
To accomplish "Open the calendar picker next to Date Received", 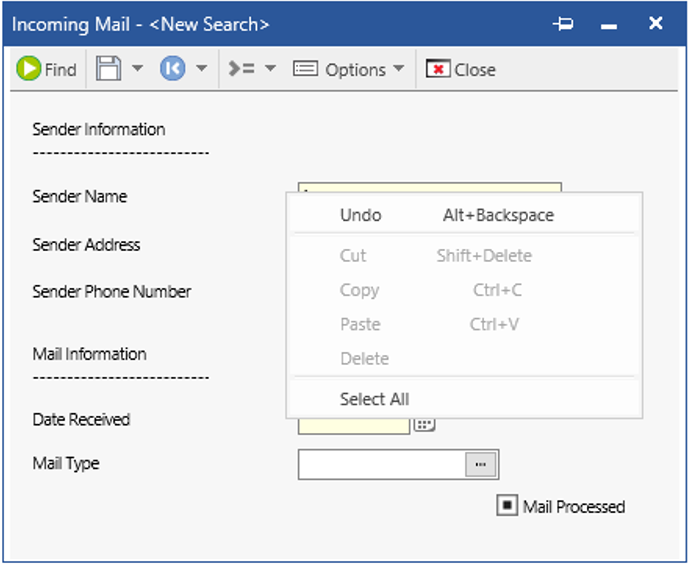I will (424, 425).
